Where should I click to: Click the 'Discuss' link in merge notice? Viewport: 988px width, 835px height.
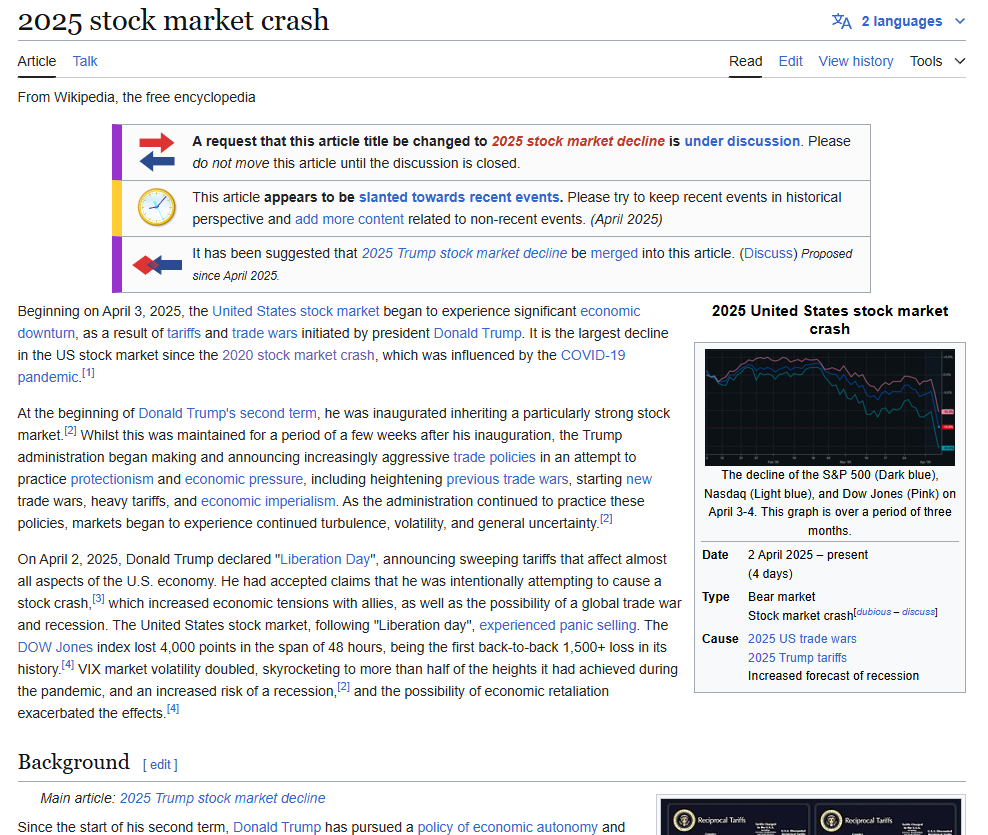coord(768,253)
